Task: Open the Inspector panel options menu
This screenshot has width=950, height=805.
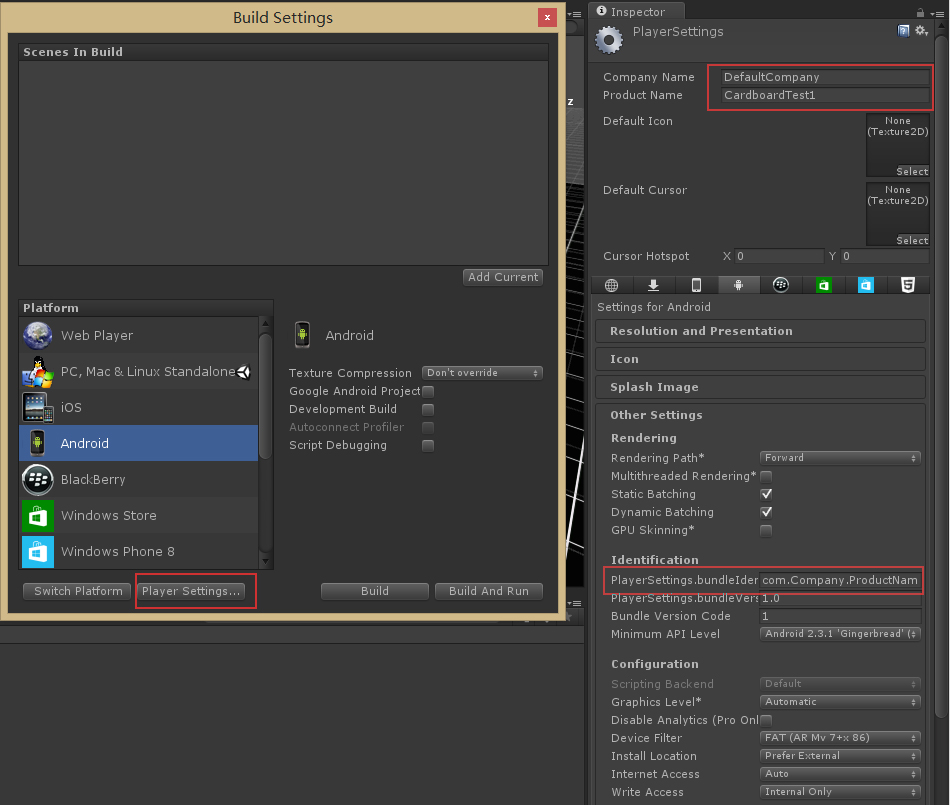Action: click(x=937, y=13)
